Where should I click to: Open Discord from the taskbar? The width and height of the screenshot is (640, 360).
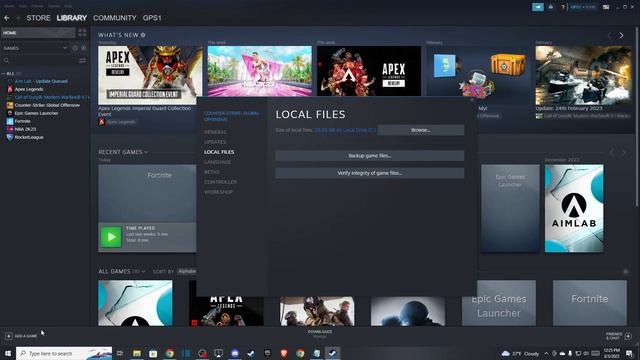tap(235, 353)
